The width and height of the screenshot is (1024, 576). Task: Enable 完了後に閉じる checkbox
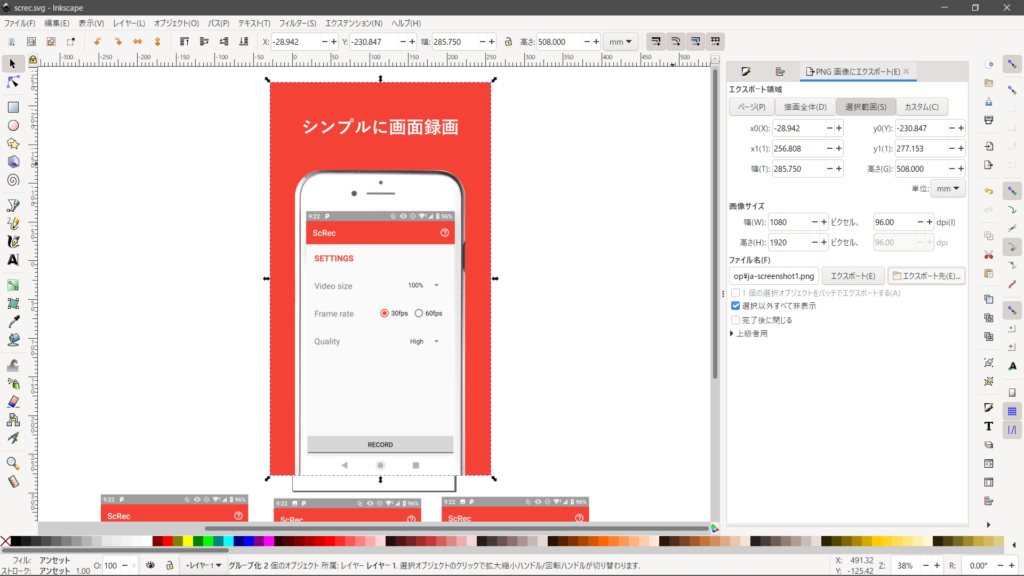point(735,320)
